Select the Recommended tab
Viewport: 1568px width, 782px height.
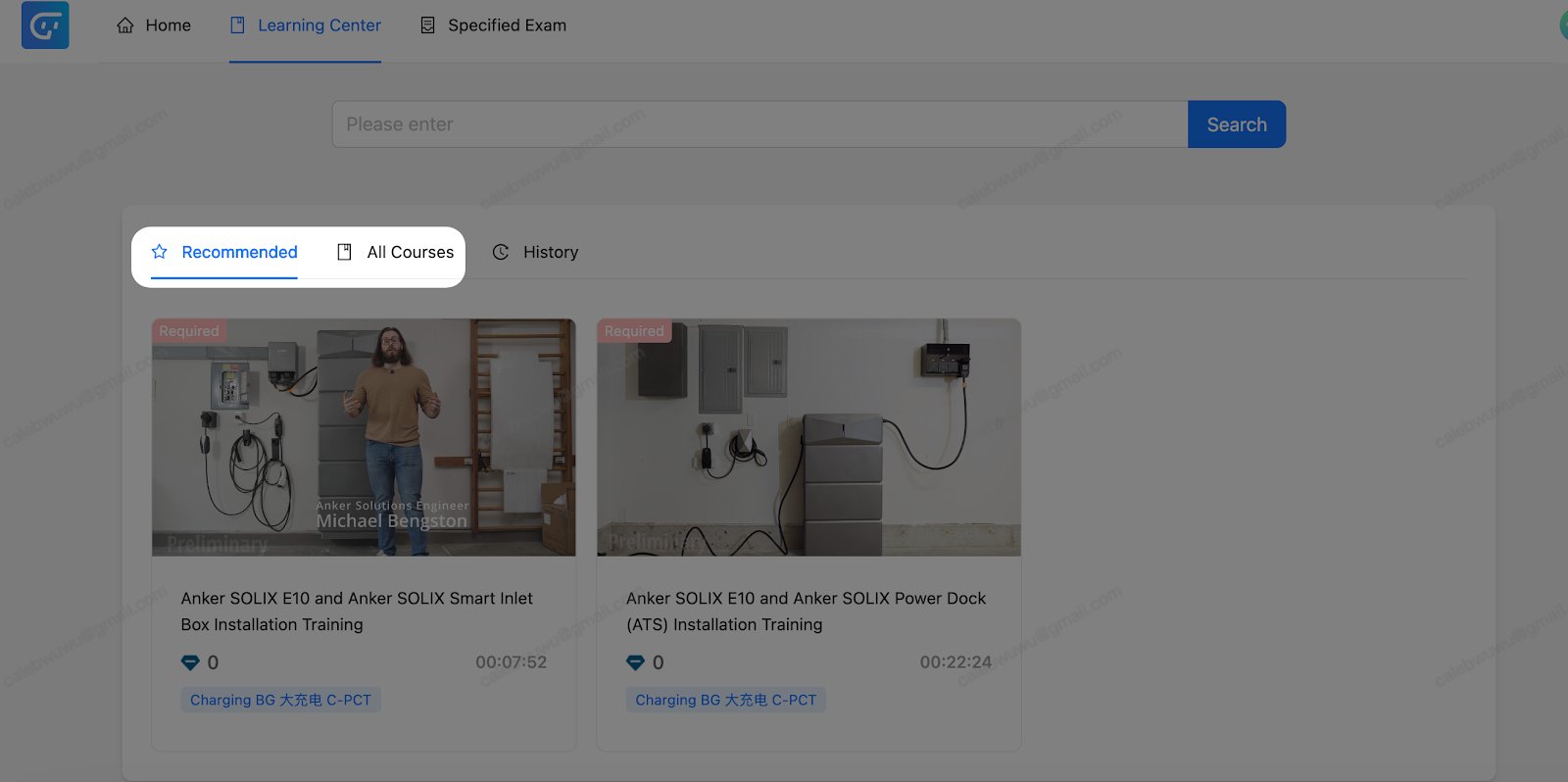point(239,252)
